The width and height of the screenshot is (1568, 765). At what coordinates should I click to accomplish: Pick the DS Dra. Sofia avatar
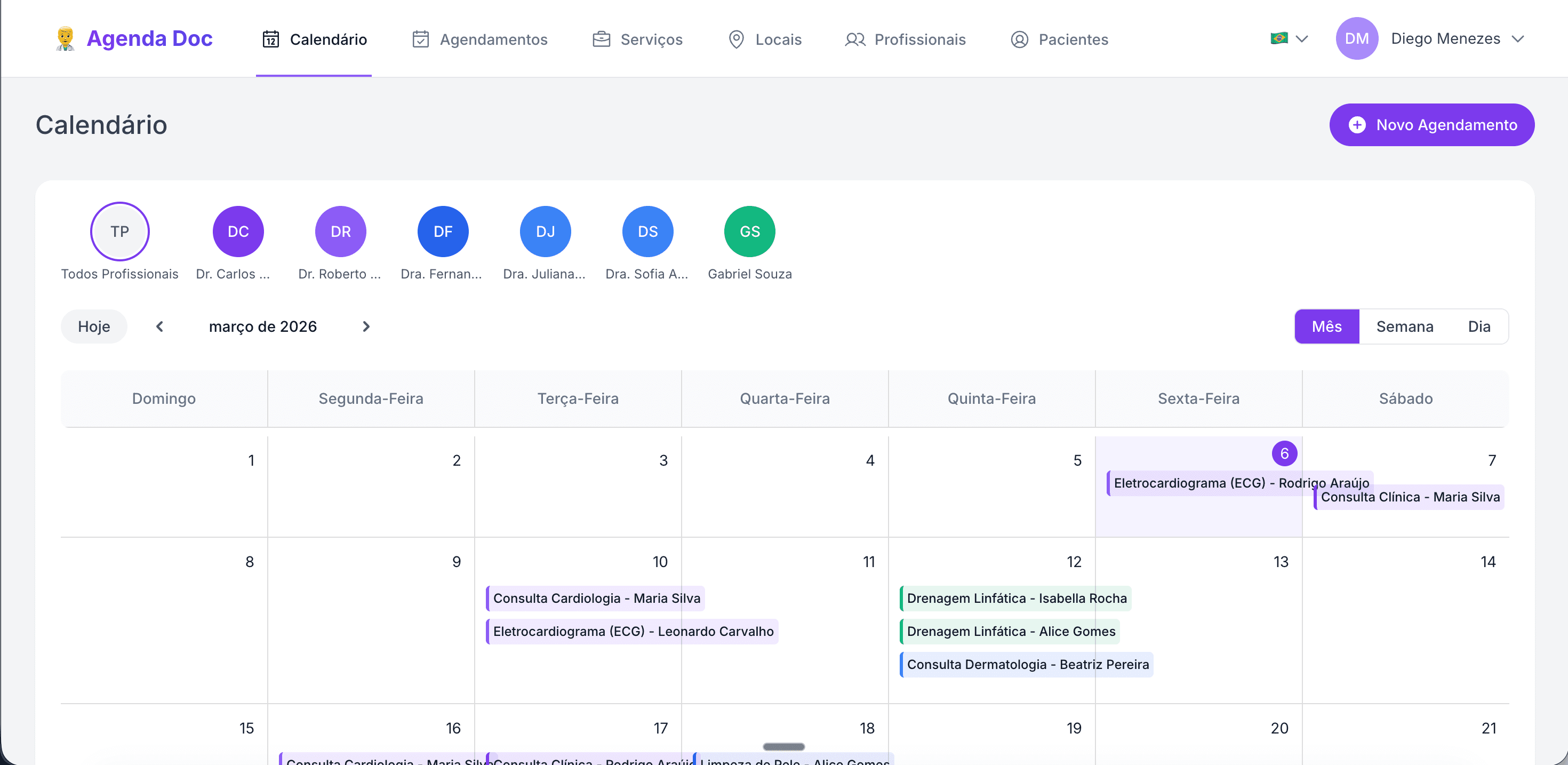(x=647, y=232)
